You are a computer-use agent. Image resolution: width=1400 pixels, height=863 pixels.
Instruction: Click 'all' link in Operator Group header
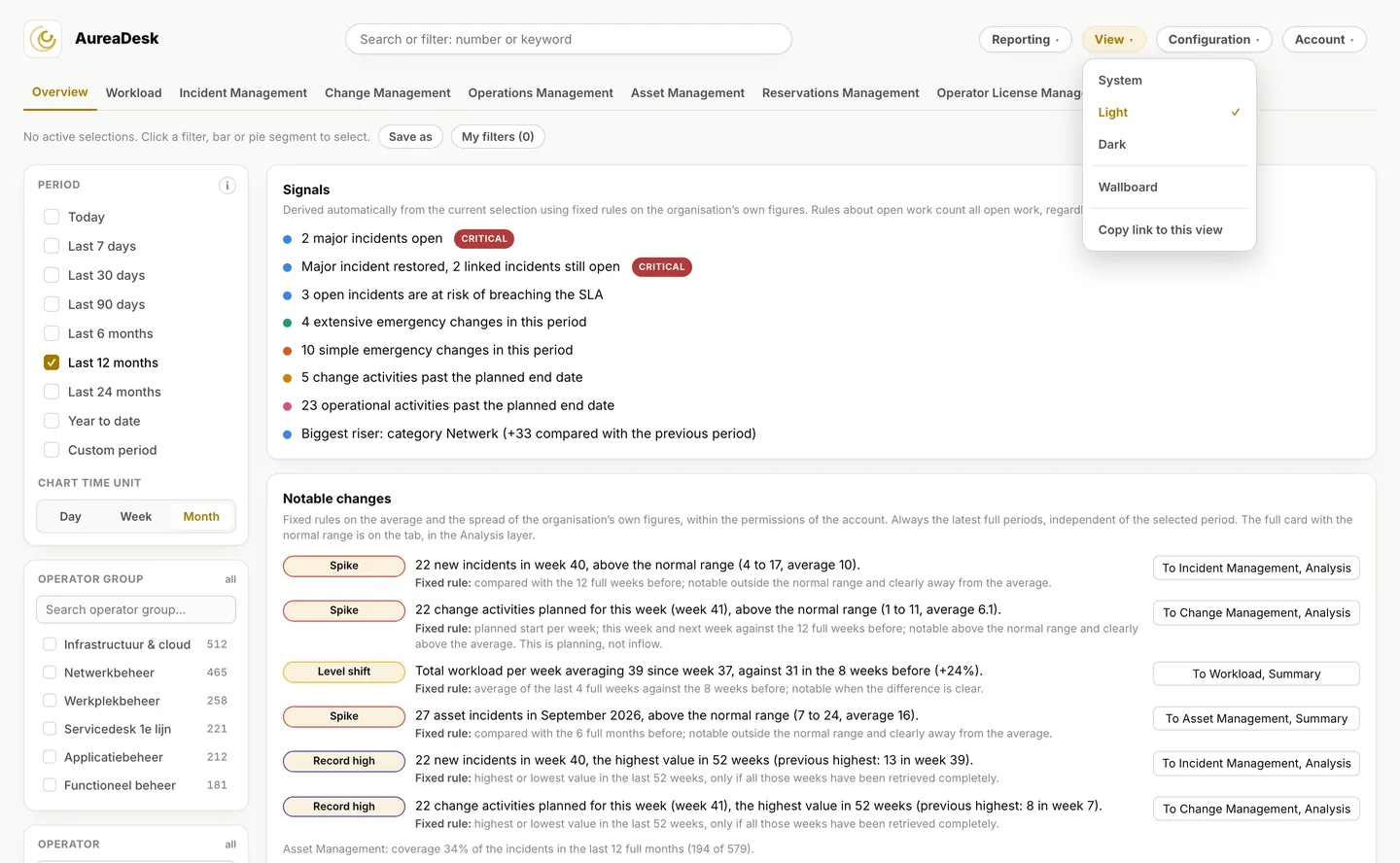coord(230,579)
